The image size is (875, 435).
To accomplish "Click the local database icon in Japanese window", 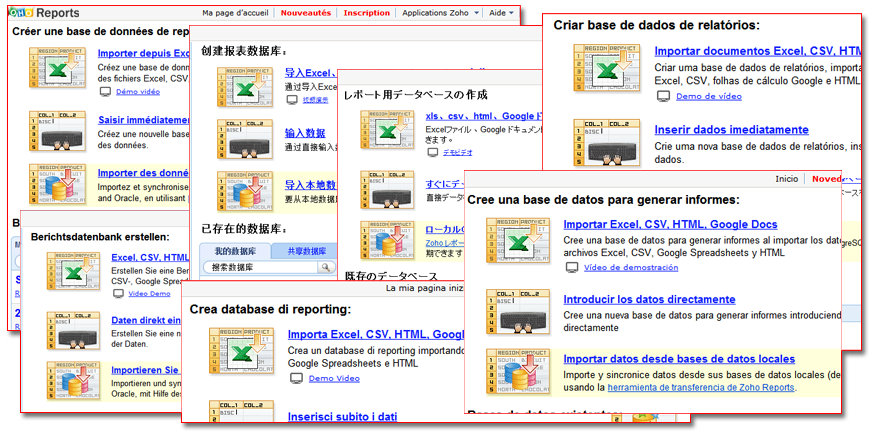I will 388,241.
